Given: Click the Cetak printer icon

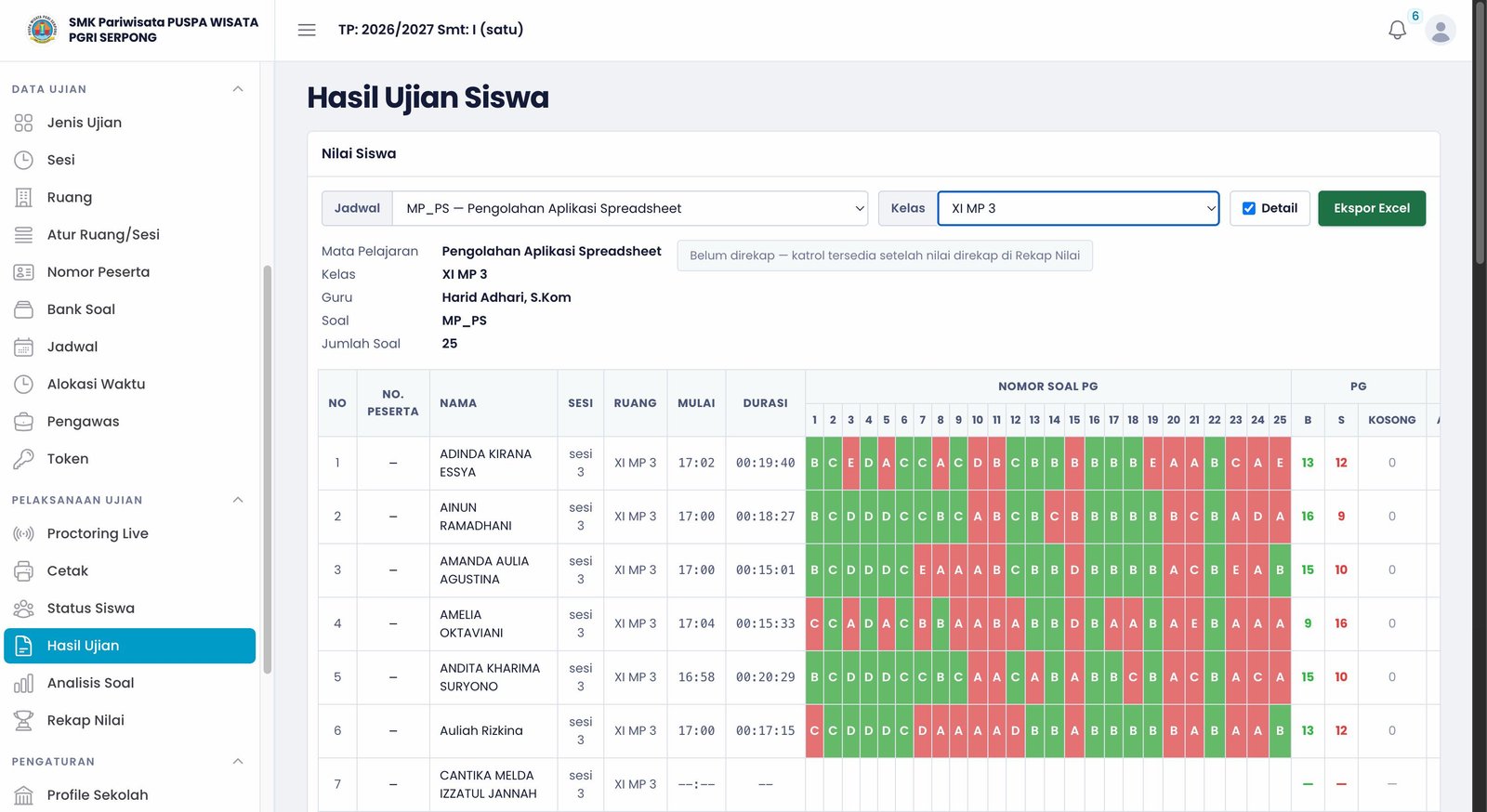Looking at the screenshot, I should coord(23,571).
